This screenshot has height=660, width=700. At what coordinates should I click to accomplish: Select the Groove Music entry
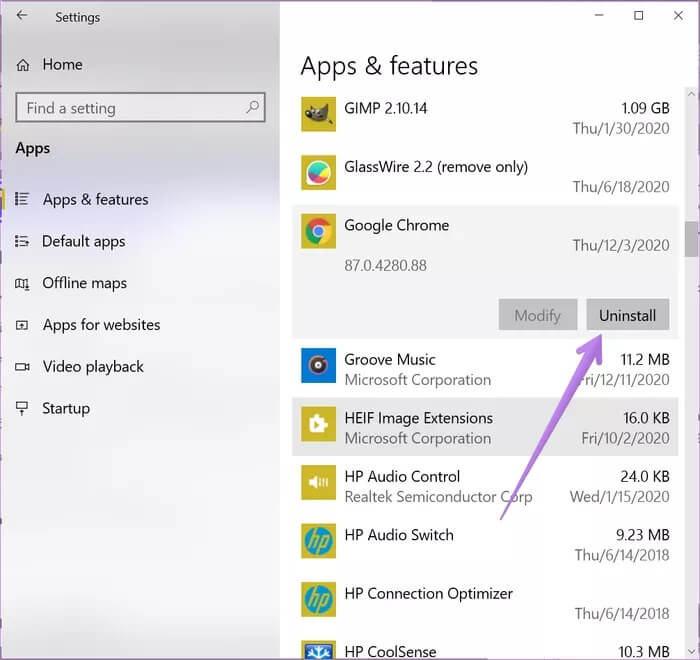(485, 369)
